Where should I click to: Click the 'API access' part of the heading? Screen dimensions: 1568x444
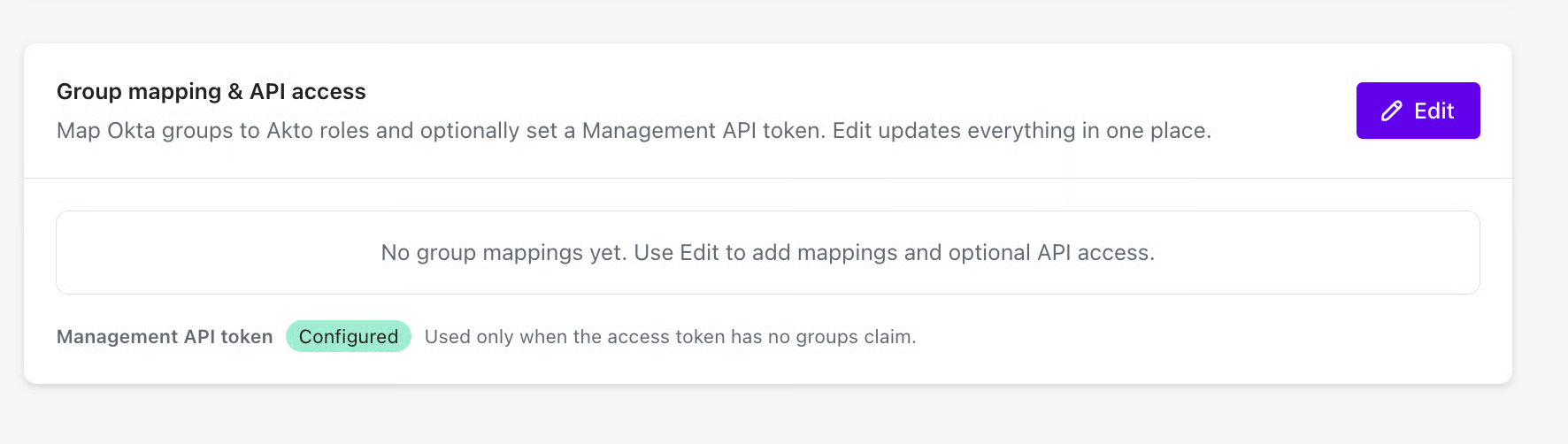[308, 92]
